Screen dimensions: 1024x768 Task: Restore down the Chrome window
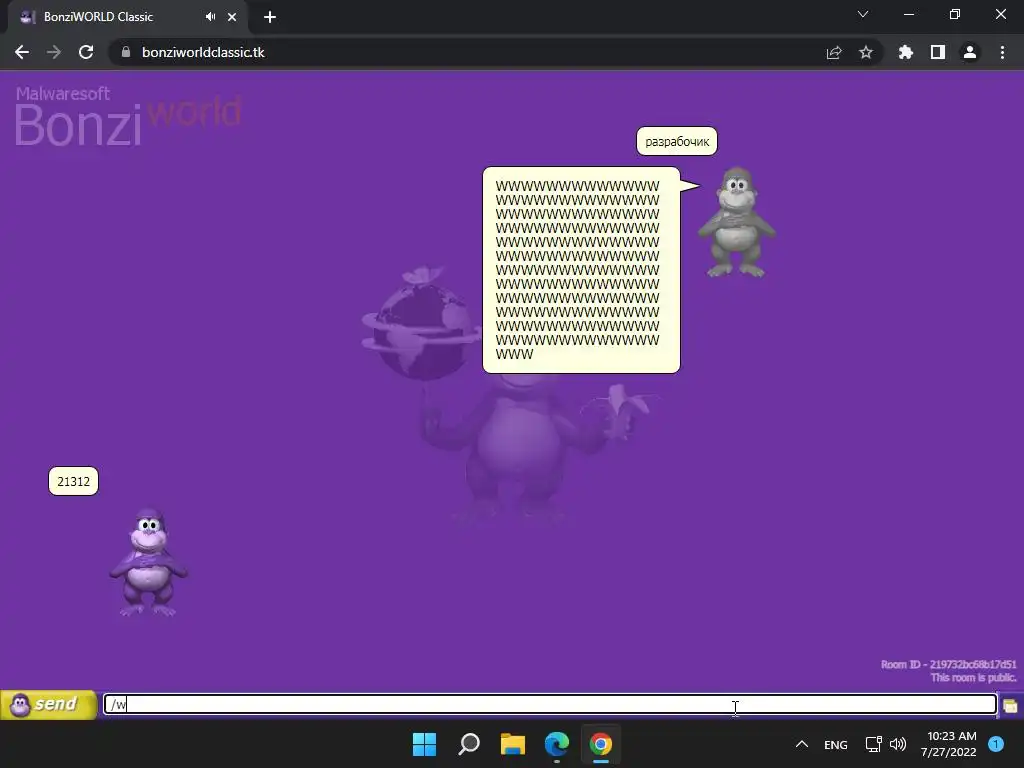coord(955,14)
